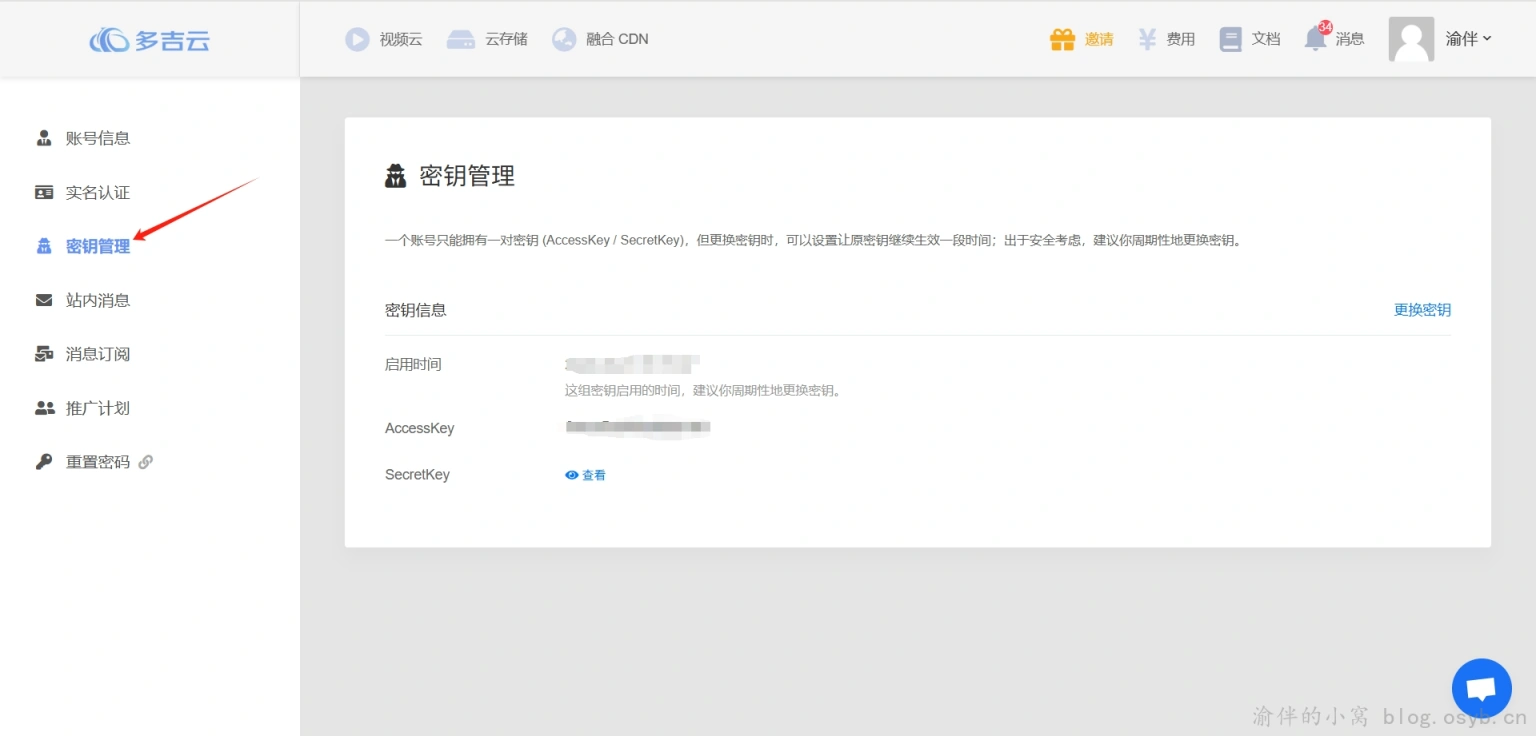Click the 多吉云 logo
Screen dimensions: 1536x736
tap(149, 39)
